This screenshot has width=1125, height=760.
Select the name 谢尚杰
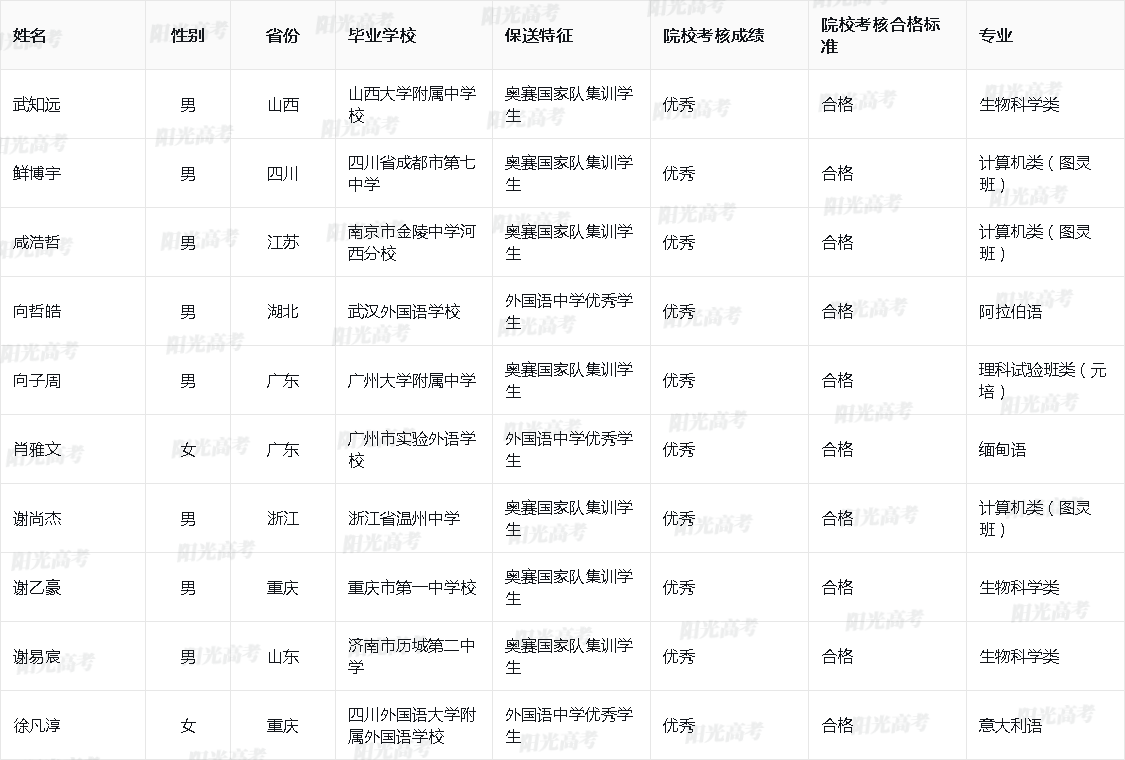[x=37, y=519]
